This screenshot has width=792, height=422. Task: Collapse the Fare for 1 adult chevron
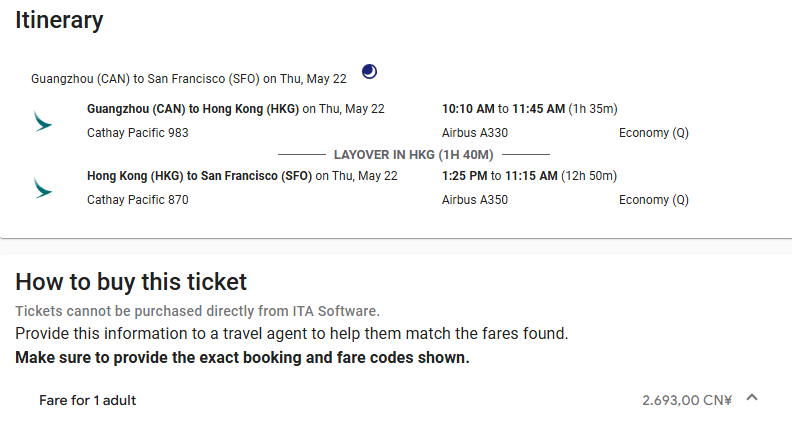click(x=753, y=398)
